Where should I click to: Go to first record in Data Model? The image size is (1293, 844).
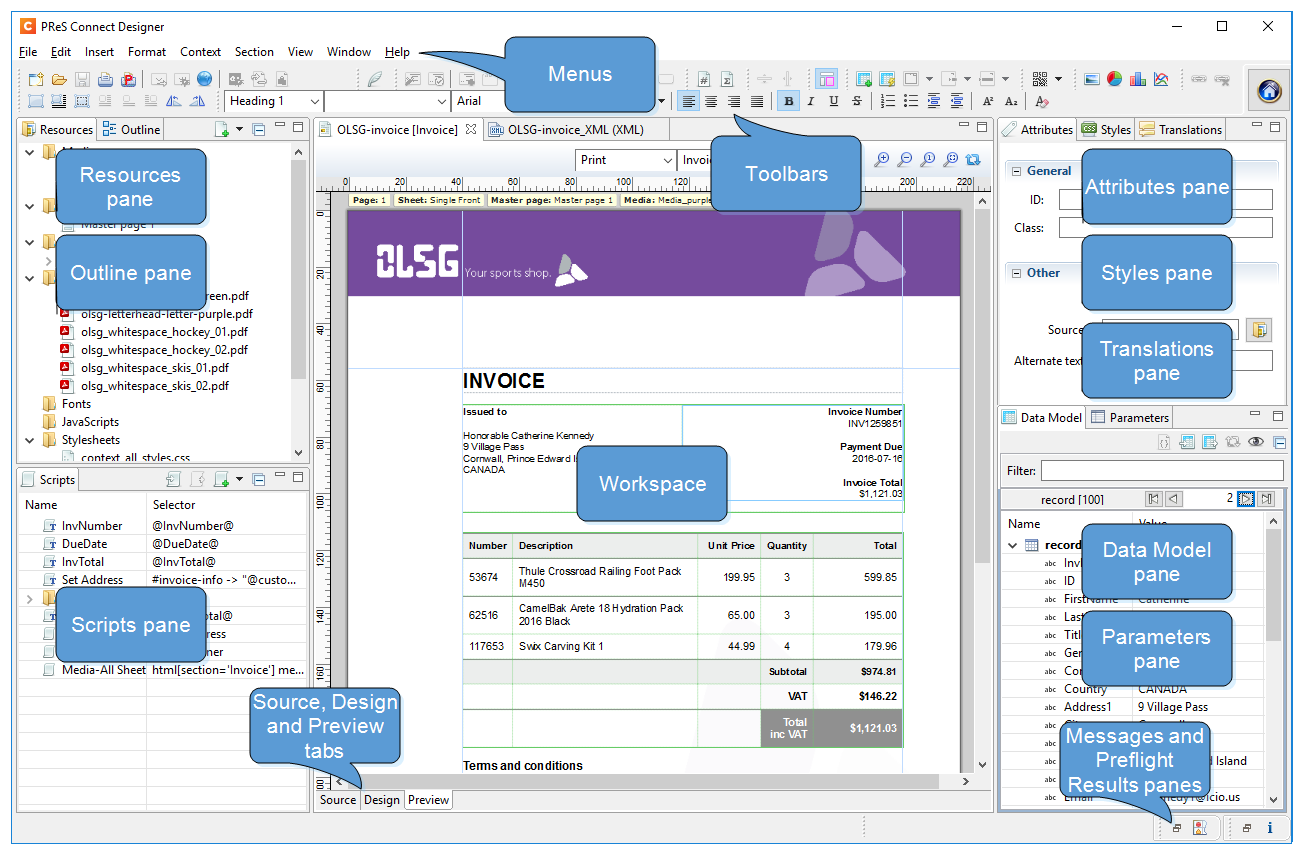point(1153,499)
